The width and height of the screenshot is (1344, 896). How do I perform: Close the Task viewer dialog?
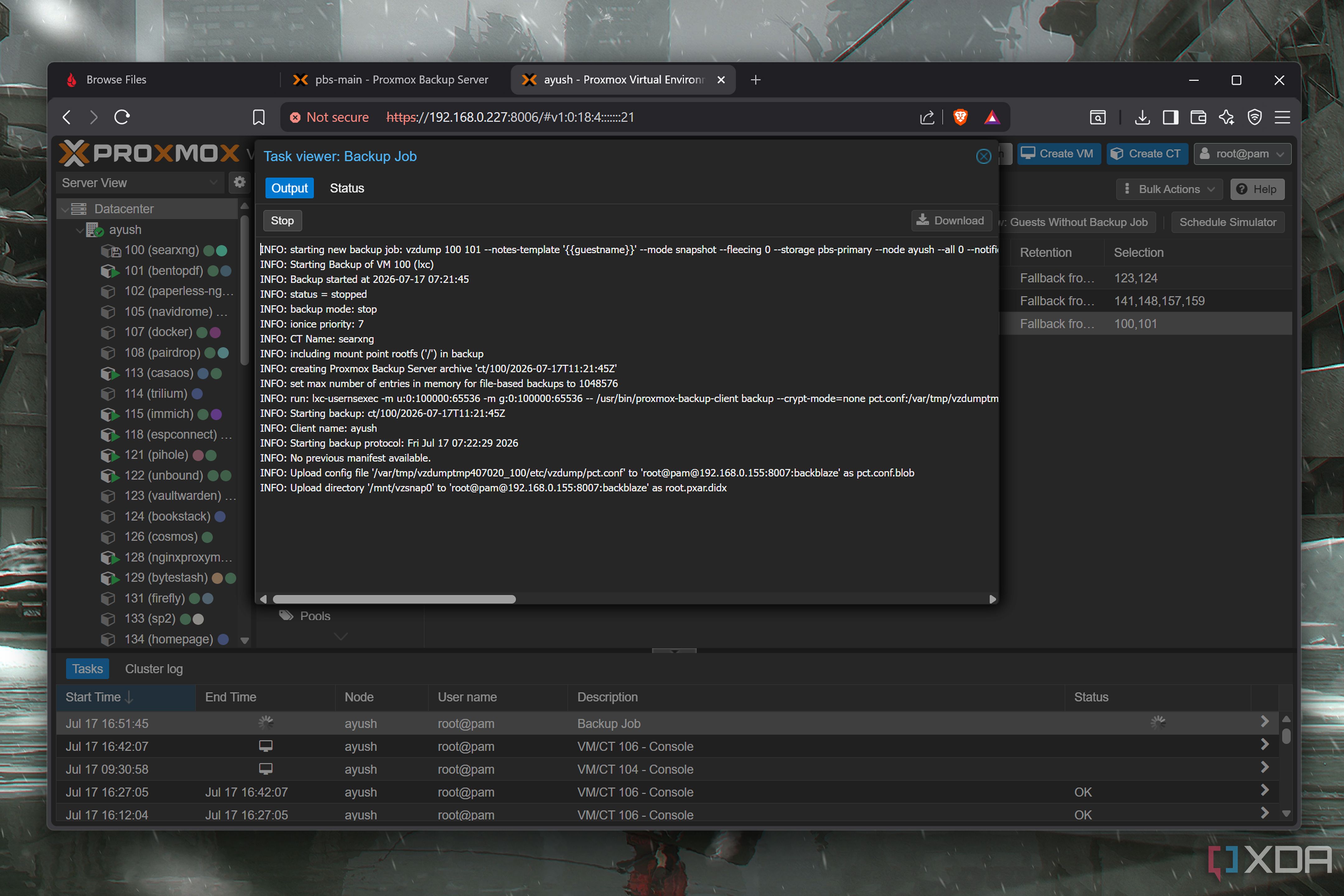pos(983,156)
